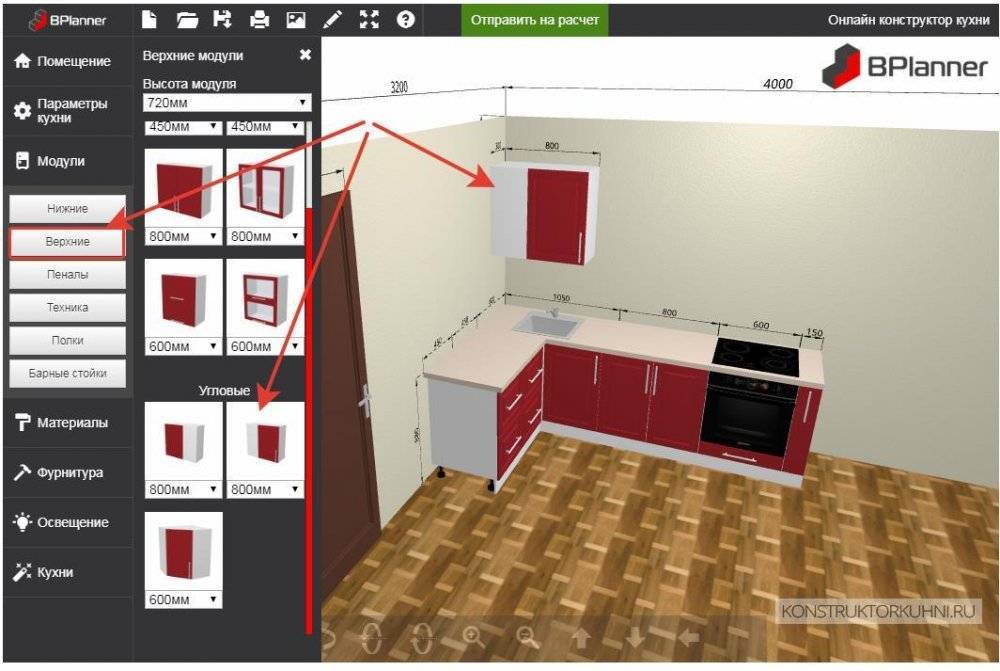Open the Освещение menu section
Image resolution: width=1000 pixels, height=671 pixels.
tap(66, 522)
